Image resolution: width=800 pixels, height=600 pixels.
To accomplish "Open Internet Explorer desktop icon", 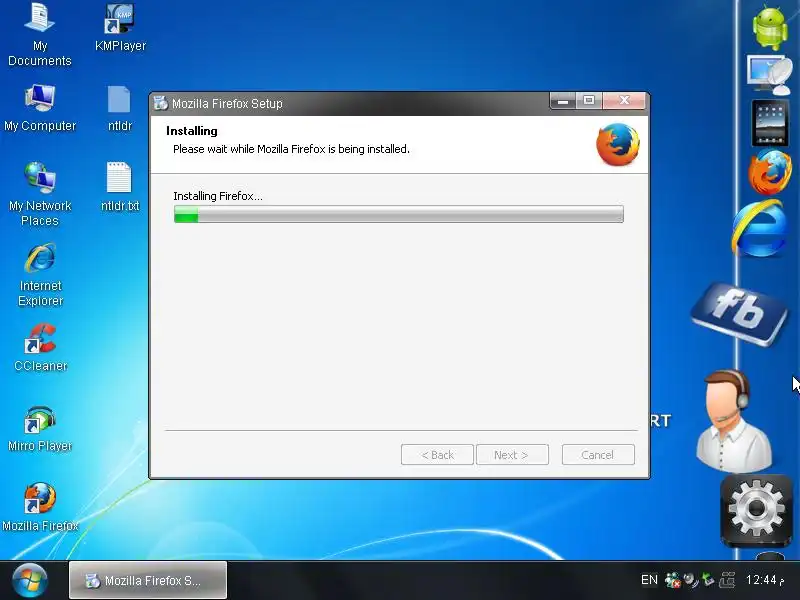I will point(40,274).
